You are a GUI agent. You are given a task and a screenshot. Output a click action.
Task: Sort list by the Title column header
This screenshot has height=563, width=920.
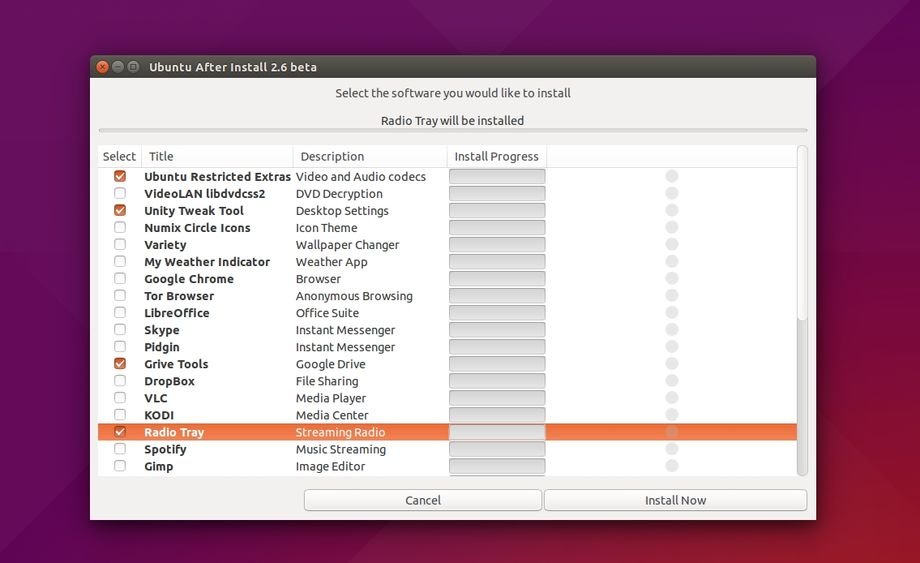[x=218, y=156]
